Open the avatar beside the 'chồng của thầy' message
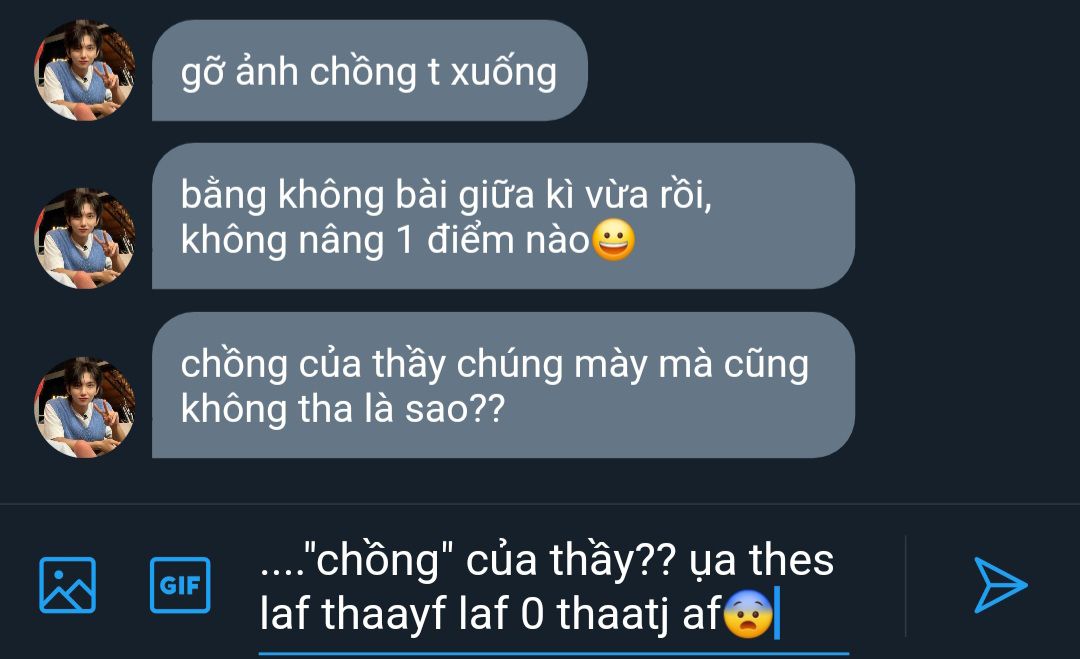Image resolution: width=1080 pixels, height=659 pixels. point(85,407)
